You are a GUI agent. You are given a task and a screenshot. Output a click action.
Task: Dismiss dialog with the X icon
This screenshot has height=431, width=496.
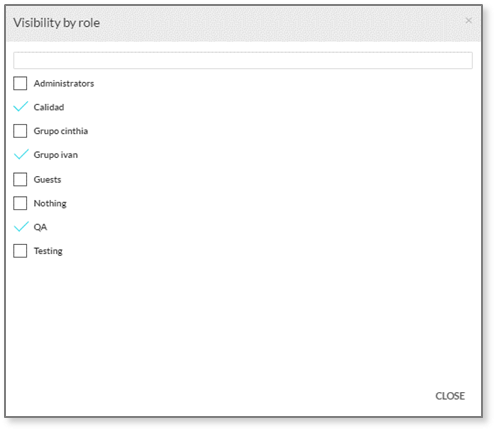pyautogui.click(x=468, y=21)
